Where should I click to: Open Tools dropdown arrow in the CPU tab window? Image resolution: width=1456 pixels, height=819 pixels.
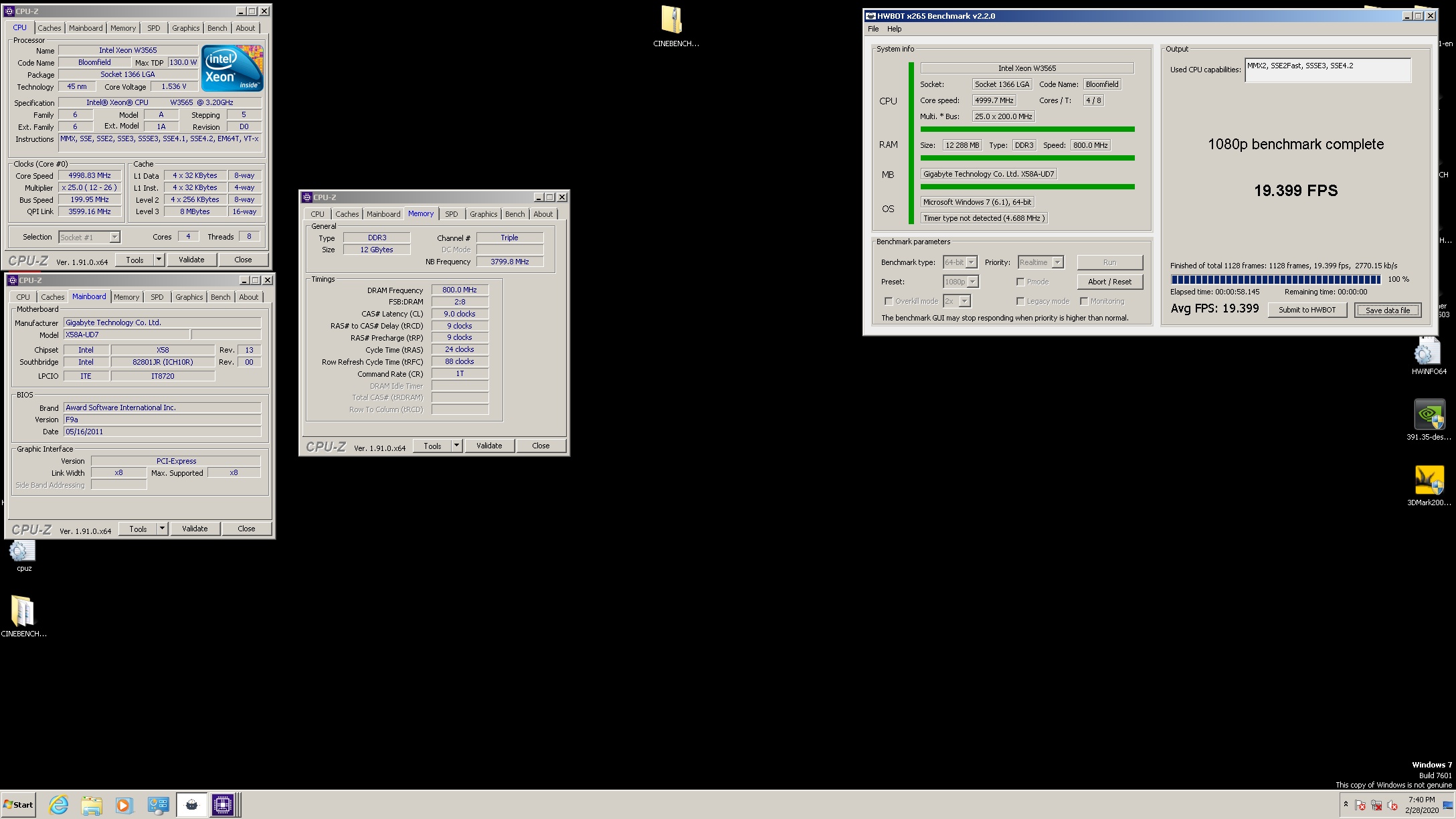[x=159, y=260]
